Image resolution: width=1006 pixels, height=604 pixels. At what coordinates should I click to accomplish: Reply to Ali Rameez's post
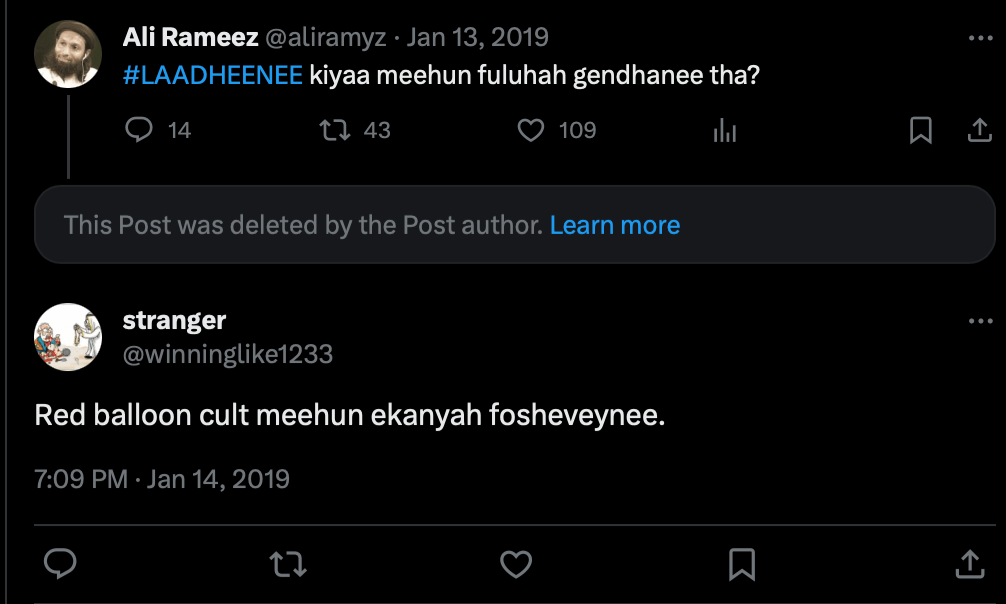140,130
